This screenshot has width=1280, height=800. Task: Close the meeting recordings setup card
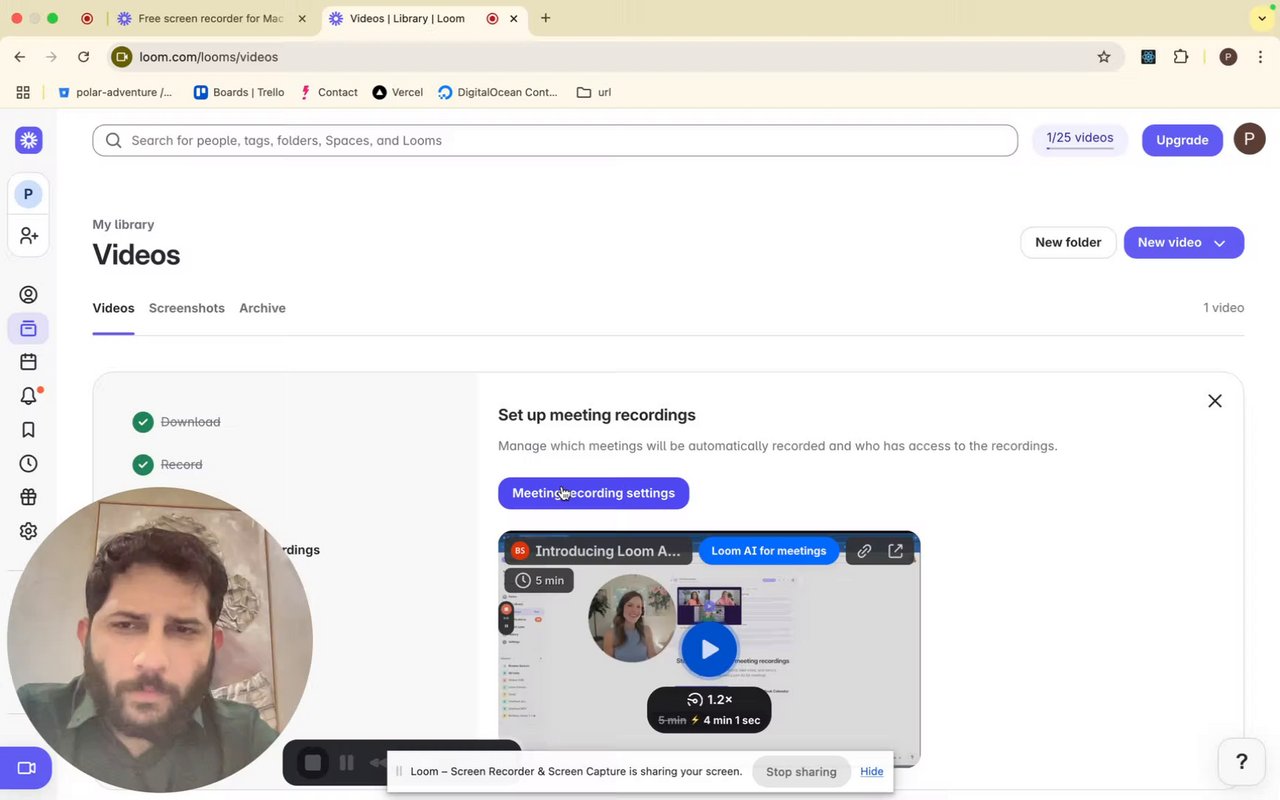point(1214,401)
